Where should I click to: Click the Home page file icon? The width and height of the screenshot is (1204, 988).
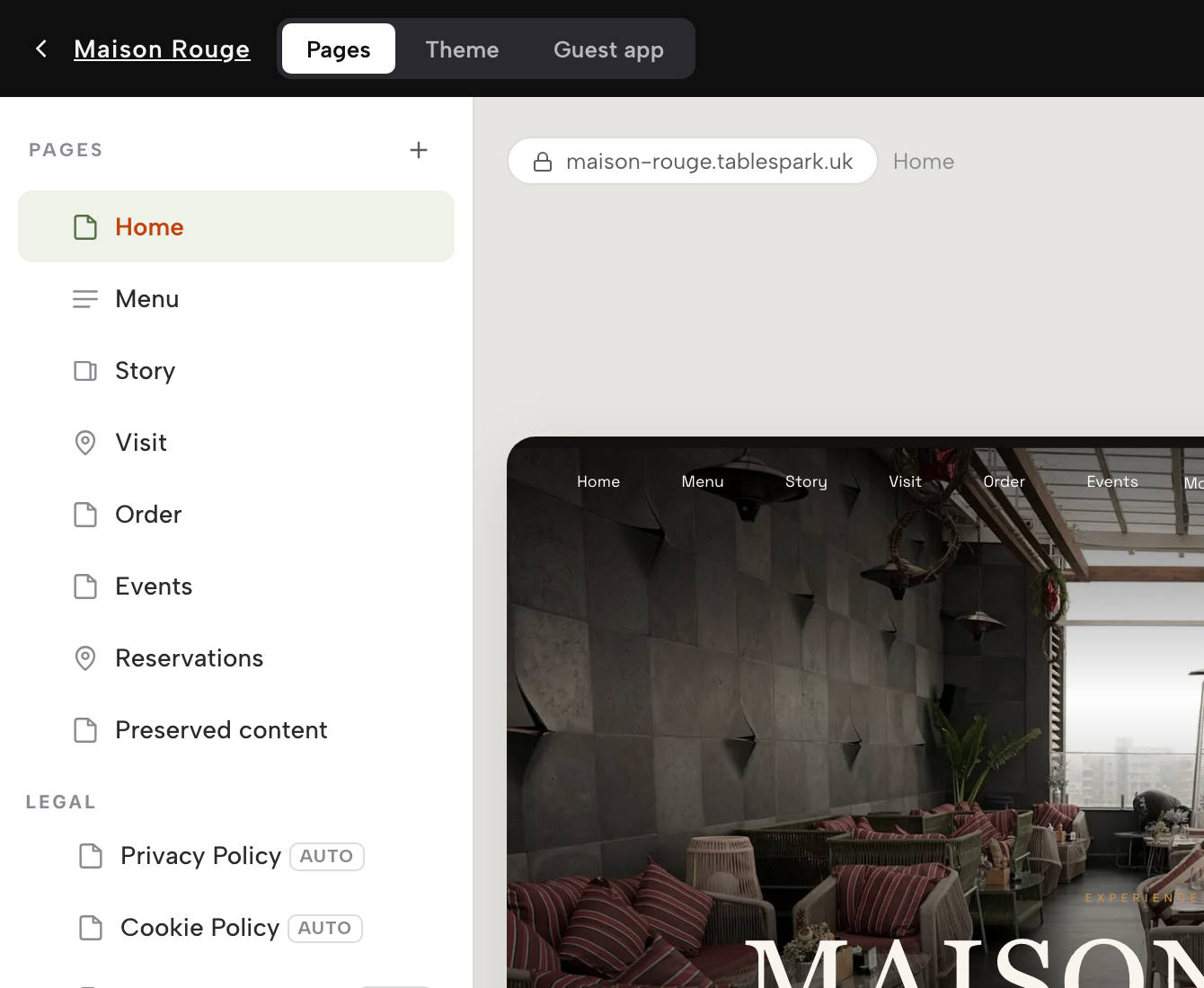[85, 227]
